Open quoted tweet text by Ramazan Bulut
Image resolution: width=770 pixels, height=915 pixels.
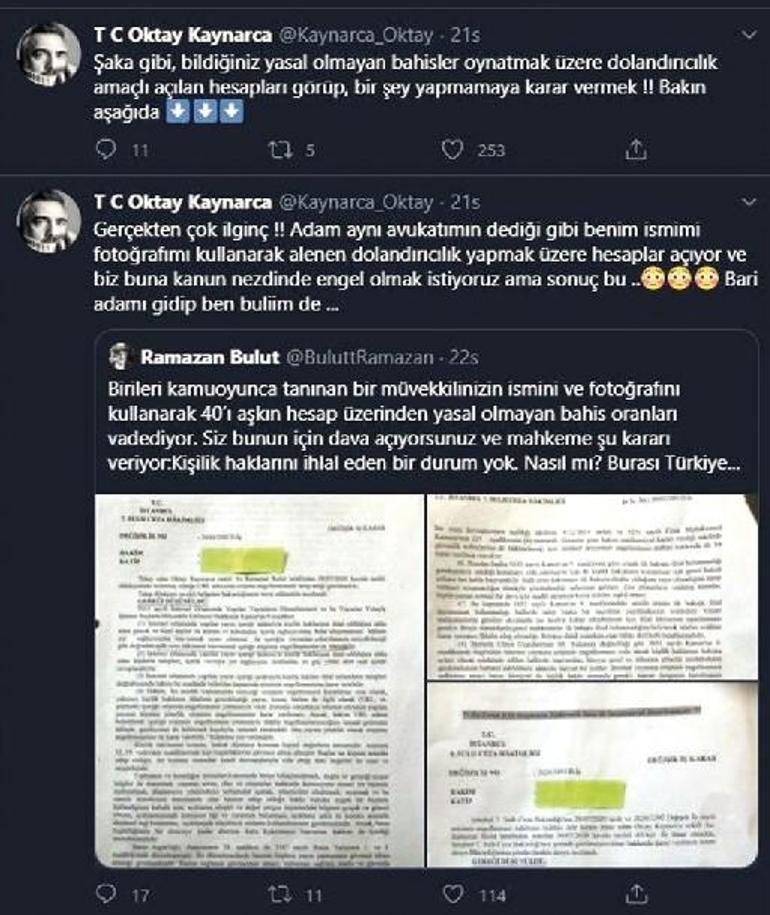(x=424, y=426)
